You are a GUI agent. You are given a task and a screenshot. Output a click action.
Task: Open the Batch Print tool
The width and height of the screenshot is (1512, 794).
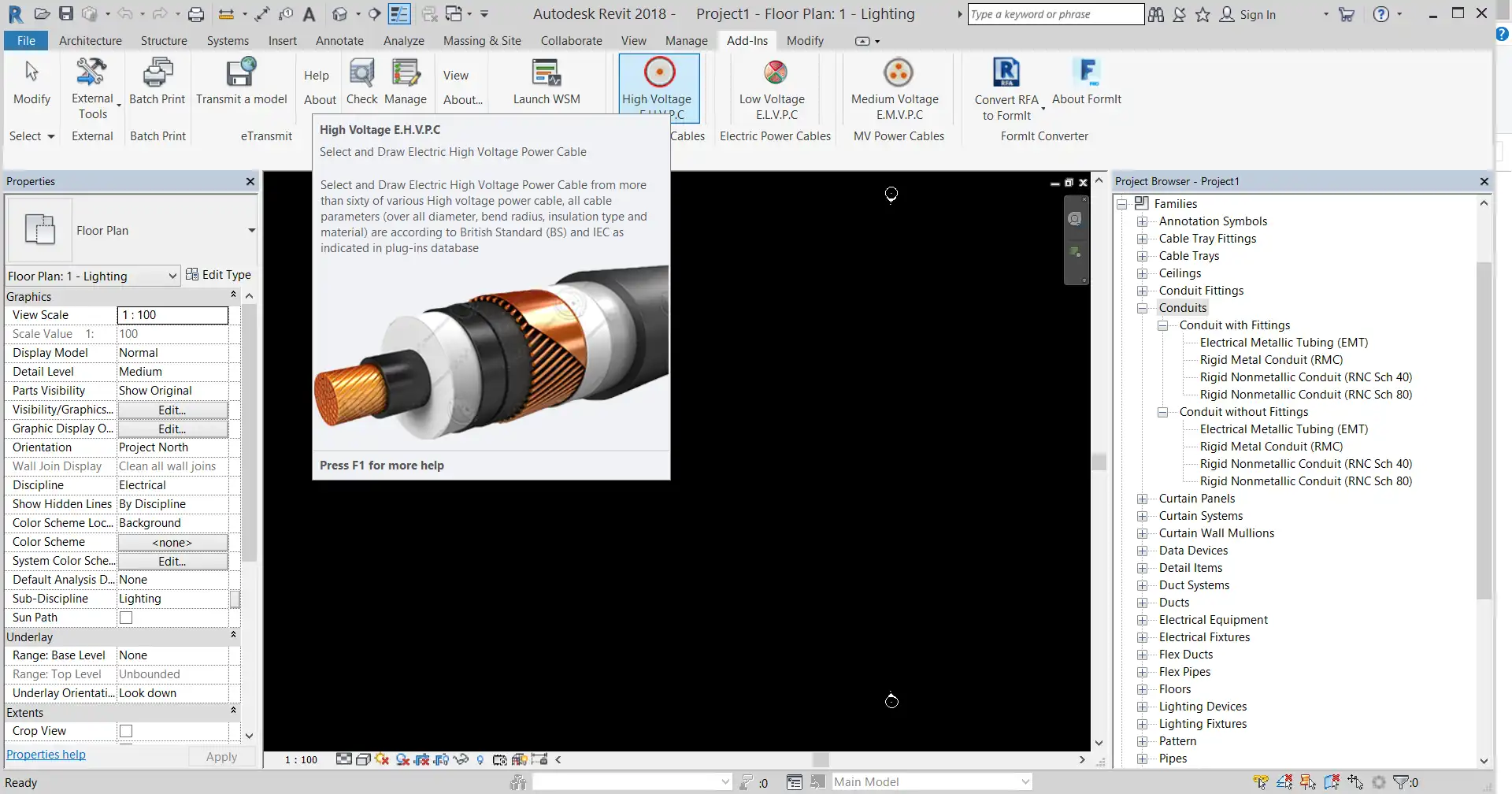tap(157, 79)
